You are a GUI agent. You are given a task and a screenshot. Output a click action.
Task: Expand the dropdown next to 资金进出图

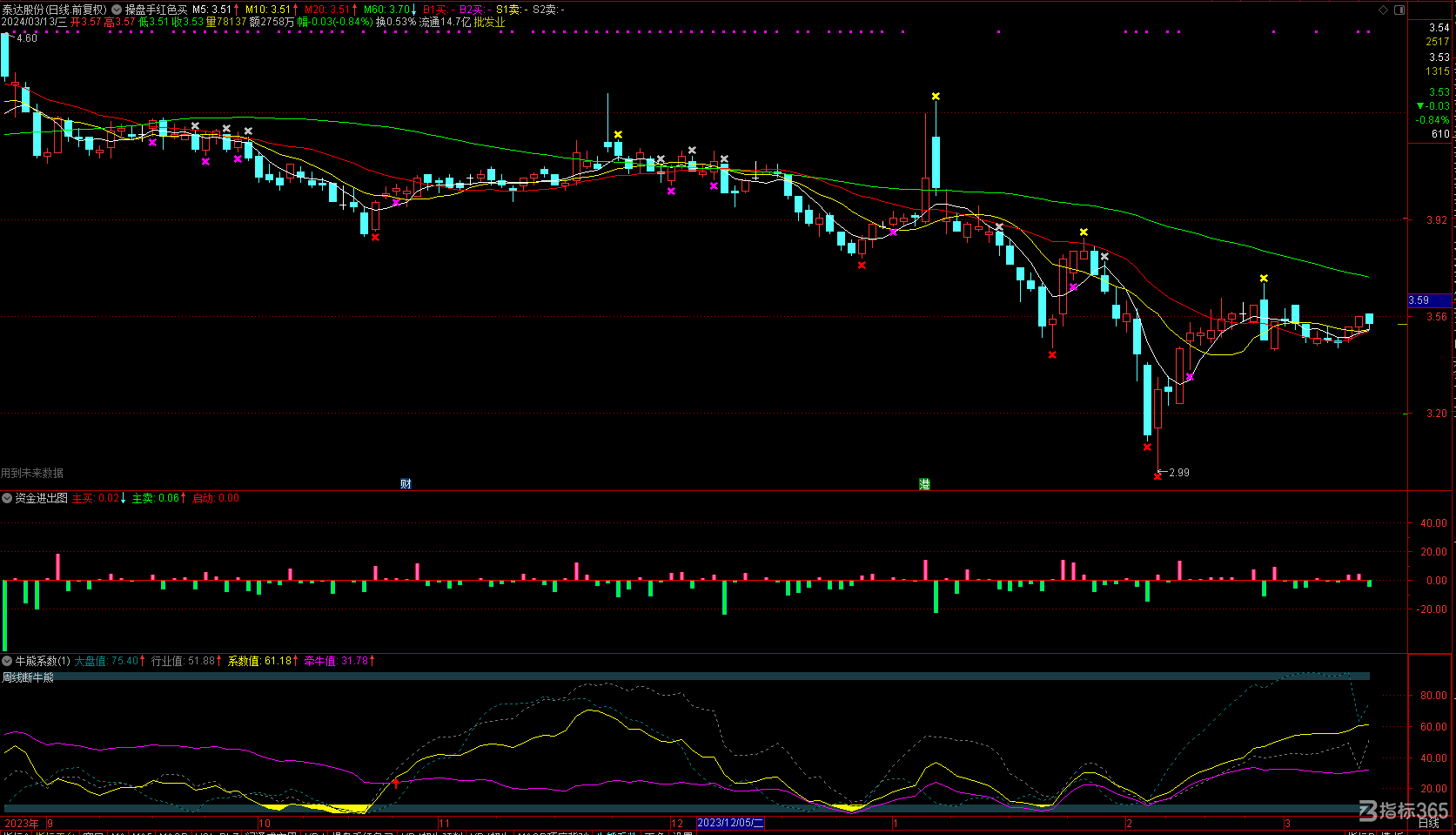point(7,498)
